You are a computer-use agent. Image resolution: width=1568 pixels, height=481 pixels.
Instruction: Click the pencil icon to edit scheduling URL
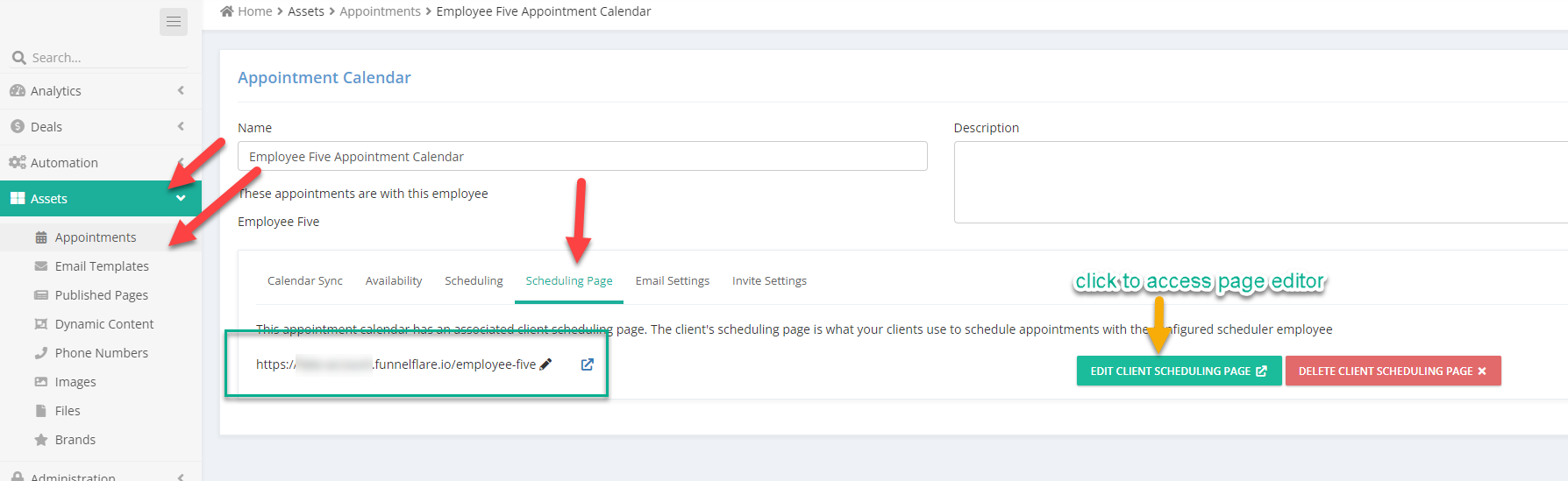(x=545, y=364)
